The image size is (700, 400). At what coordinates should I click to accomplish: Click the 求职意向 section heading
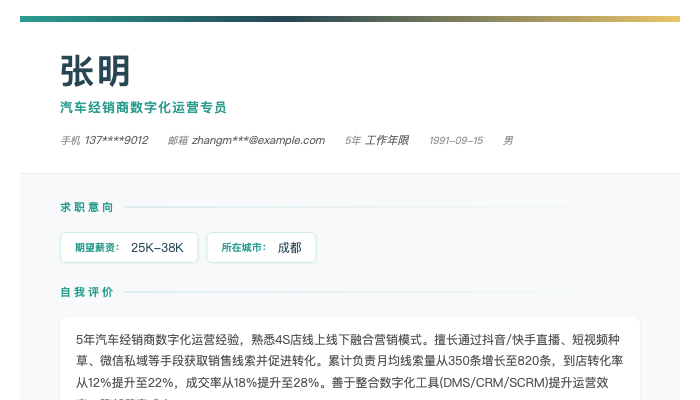tap(87, 207)
